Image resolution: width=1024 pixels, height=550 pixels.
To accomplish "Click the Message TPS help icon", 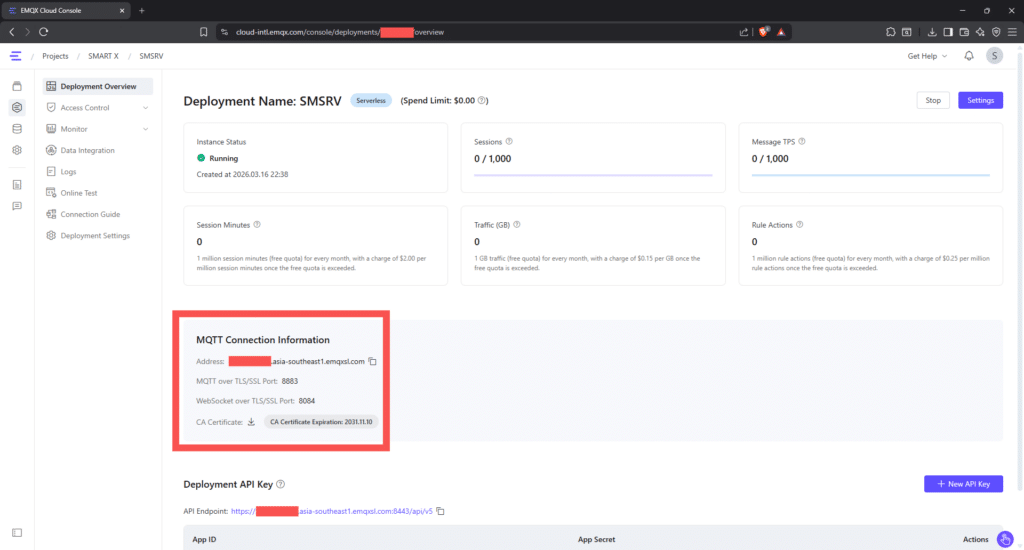I will 802,142.
